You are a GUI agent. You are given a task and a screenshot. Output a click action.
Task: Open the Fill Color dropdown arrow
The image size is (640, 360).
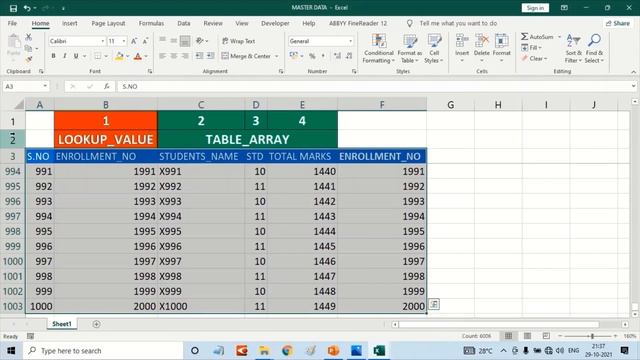coord(127,56)
